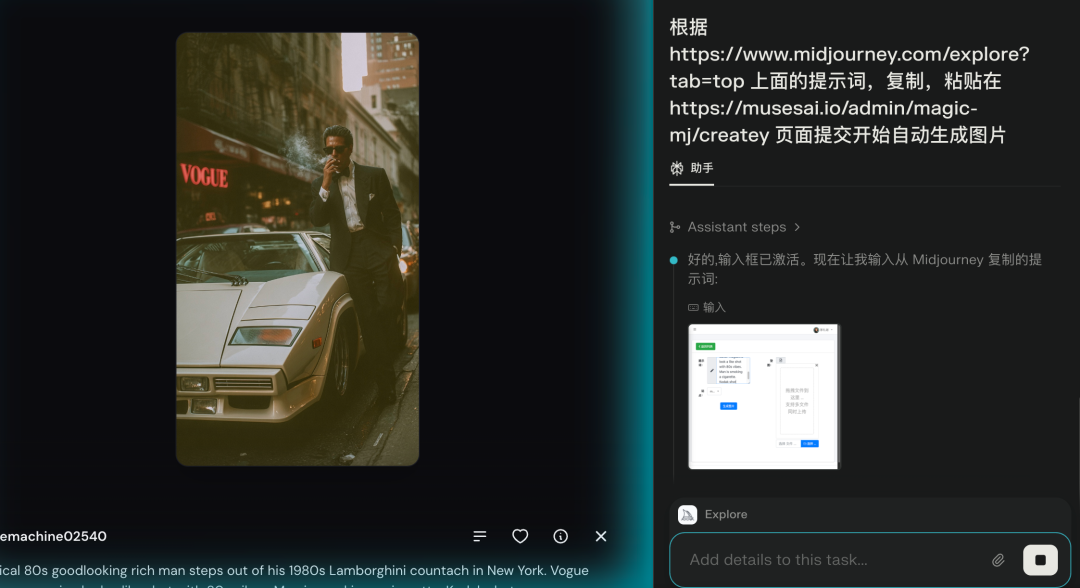
Task: Select the Explore tab chip
Action: (x=725, y=515)
